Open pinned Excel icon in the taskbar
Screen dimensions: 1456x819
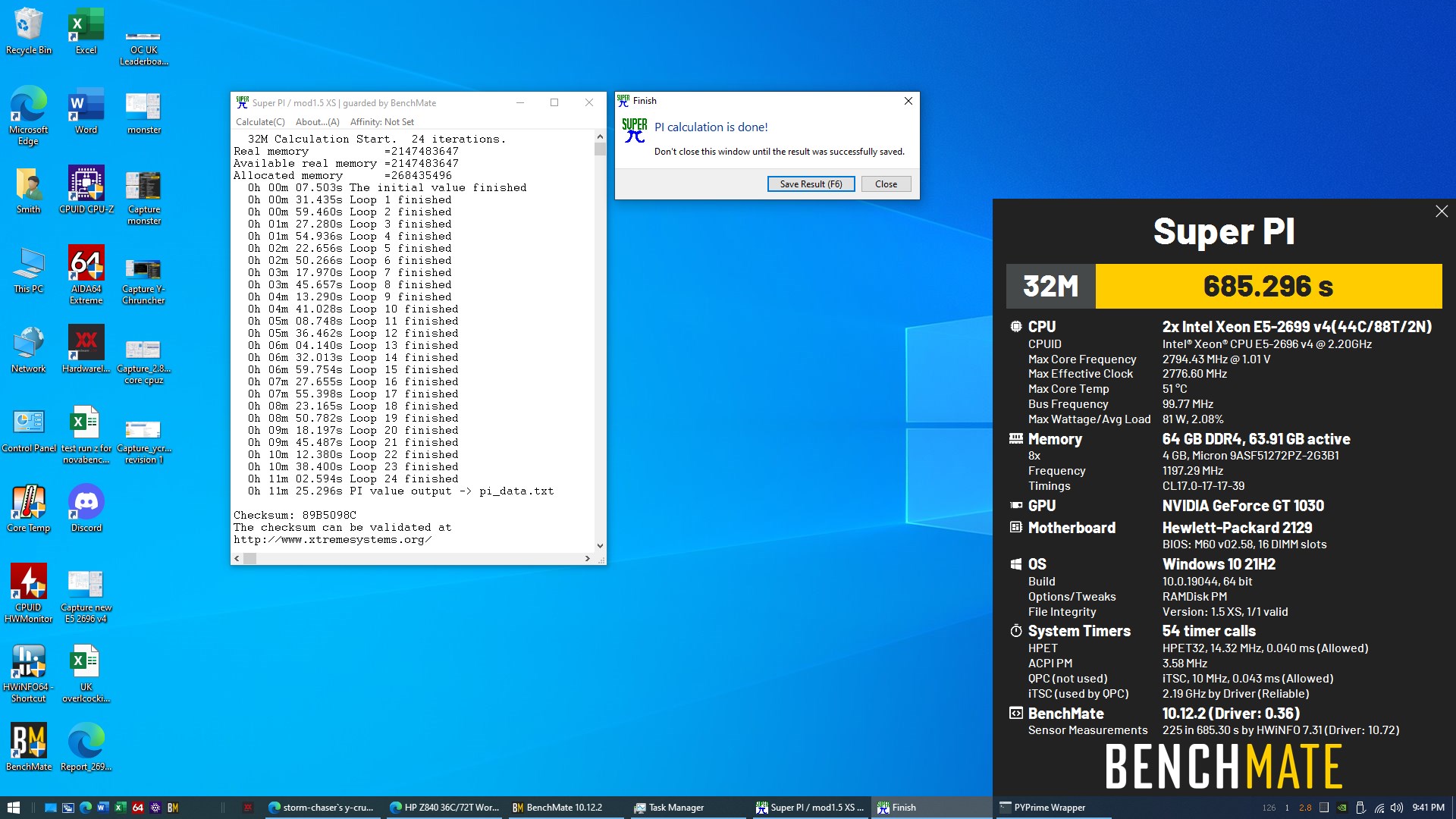(120, 808)
